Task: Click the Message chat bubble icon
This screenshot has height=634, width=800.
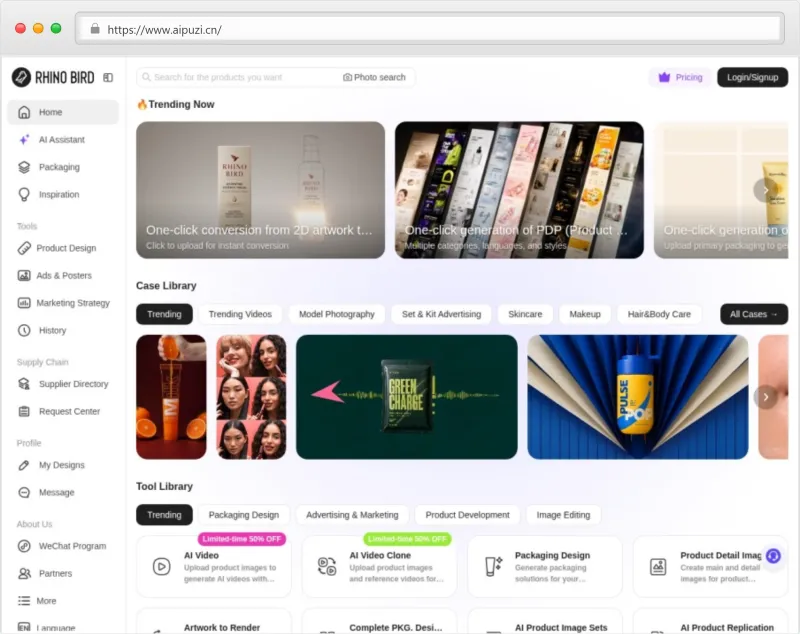Action: (24, 493)
